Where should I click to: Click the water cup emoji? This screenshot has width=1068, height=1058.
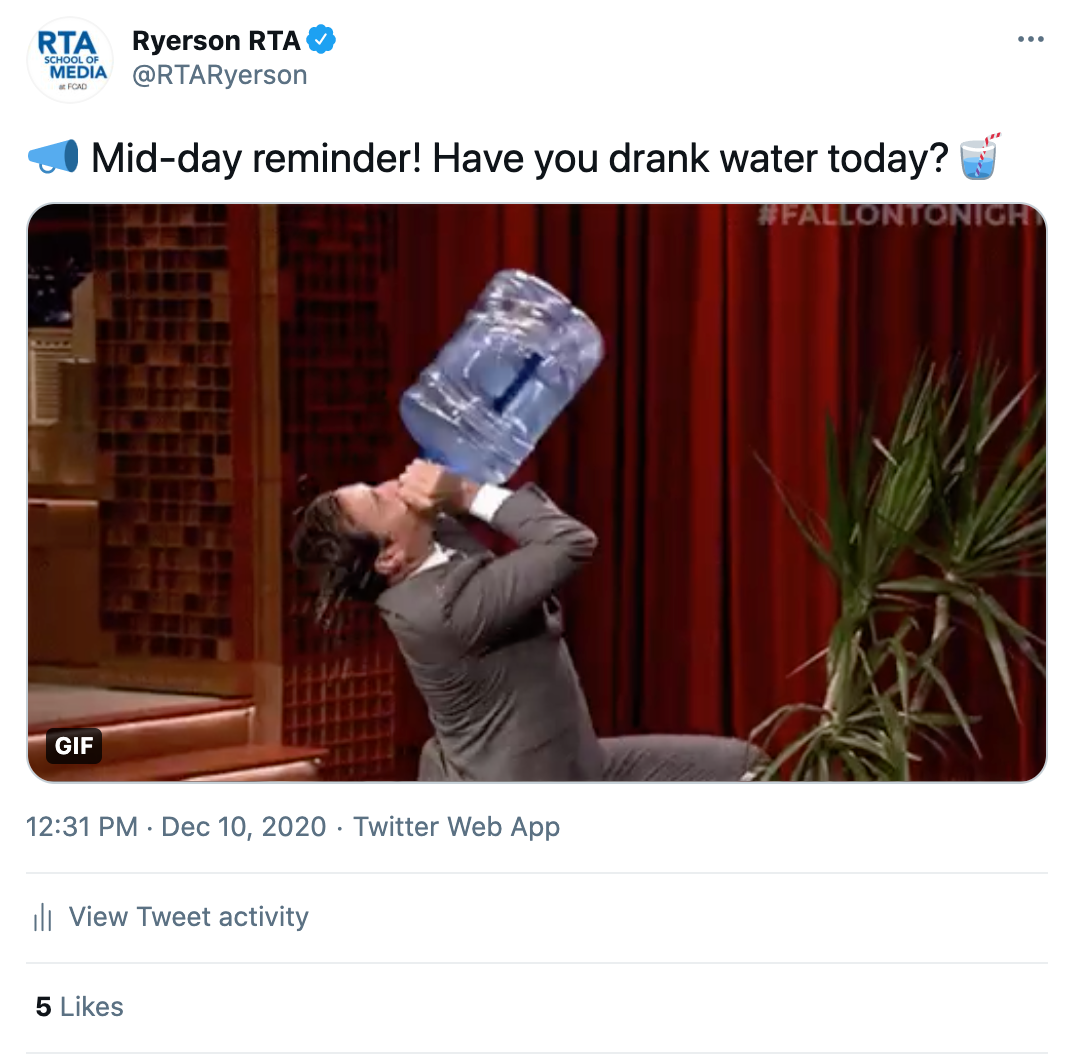pyautogui.click(x=979, y=157)
